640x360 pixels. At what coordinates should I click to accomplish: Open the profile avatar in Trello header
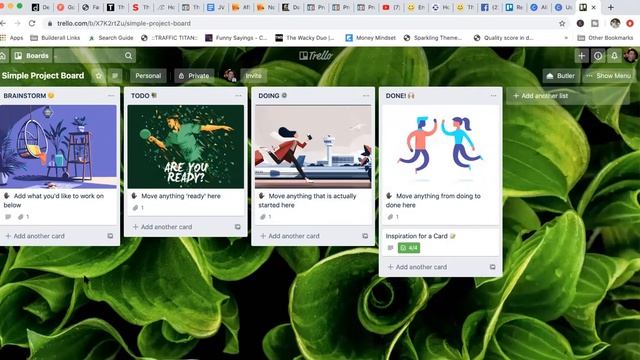(x=631, y=56)
